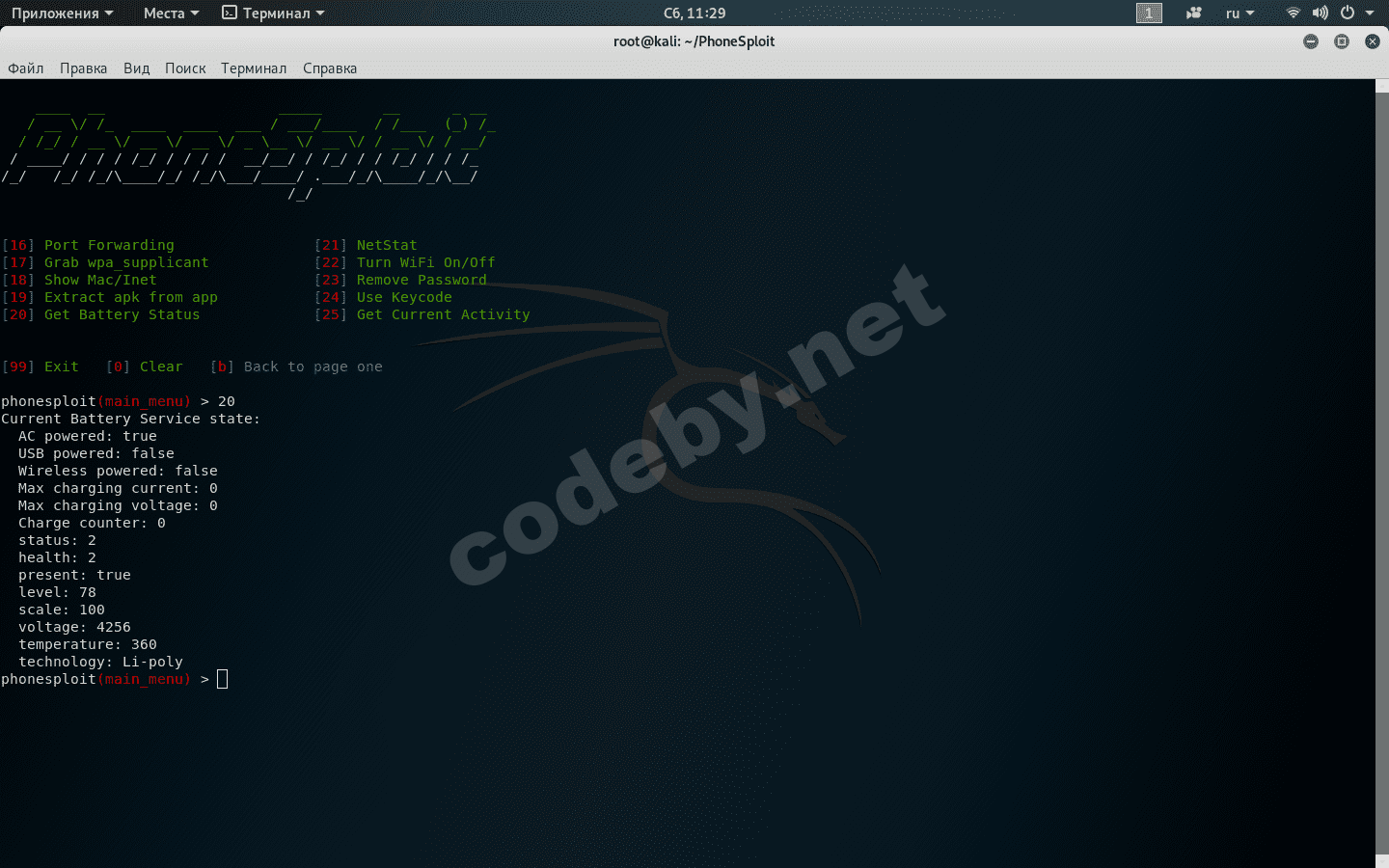Viewport: 1389px width, 868px height.
Task: Open the Поиск menu
Action: [185, 68]
